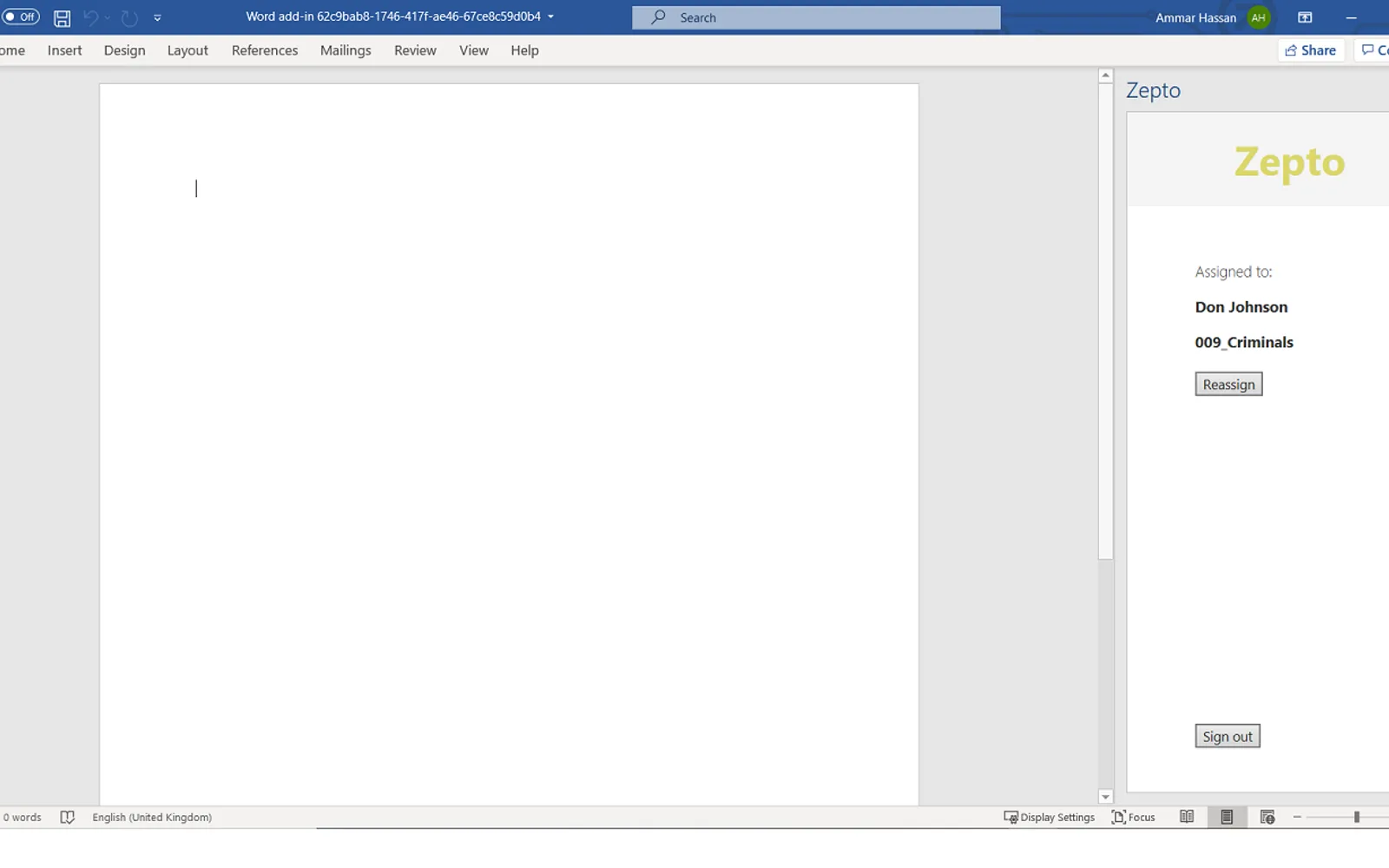Go to the Review tab

coord(415,50)
